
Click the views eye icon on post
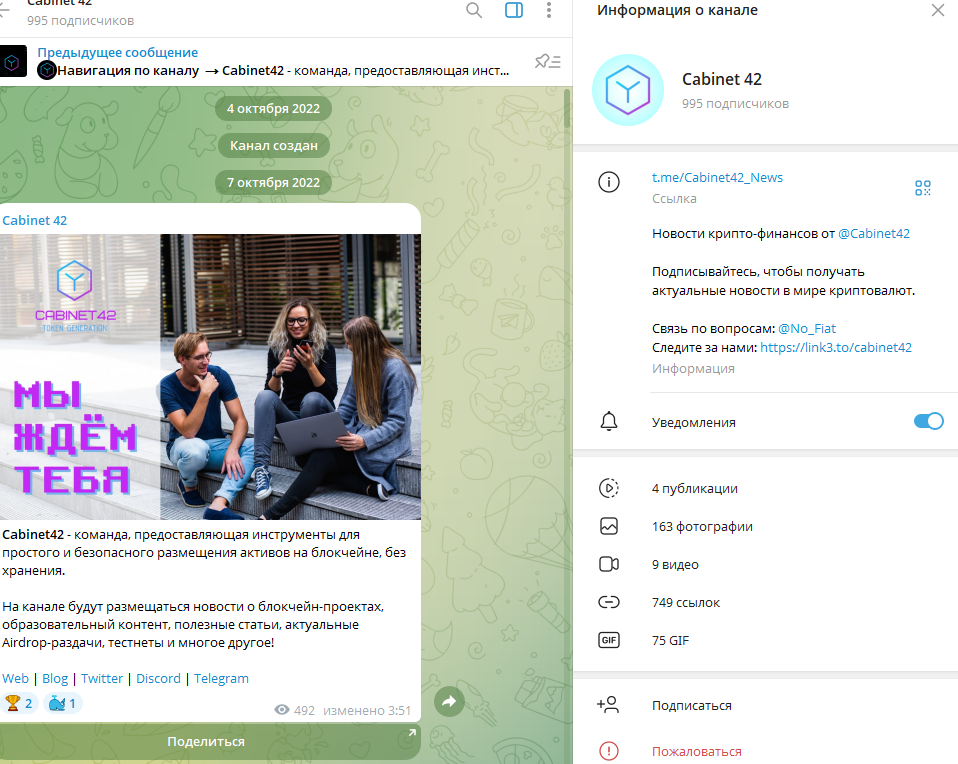coord(282,710)
